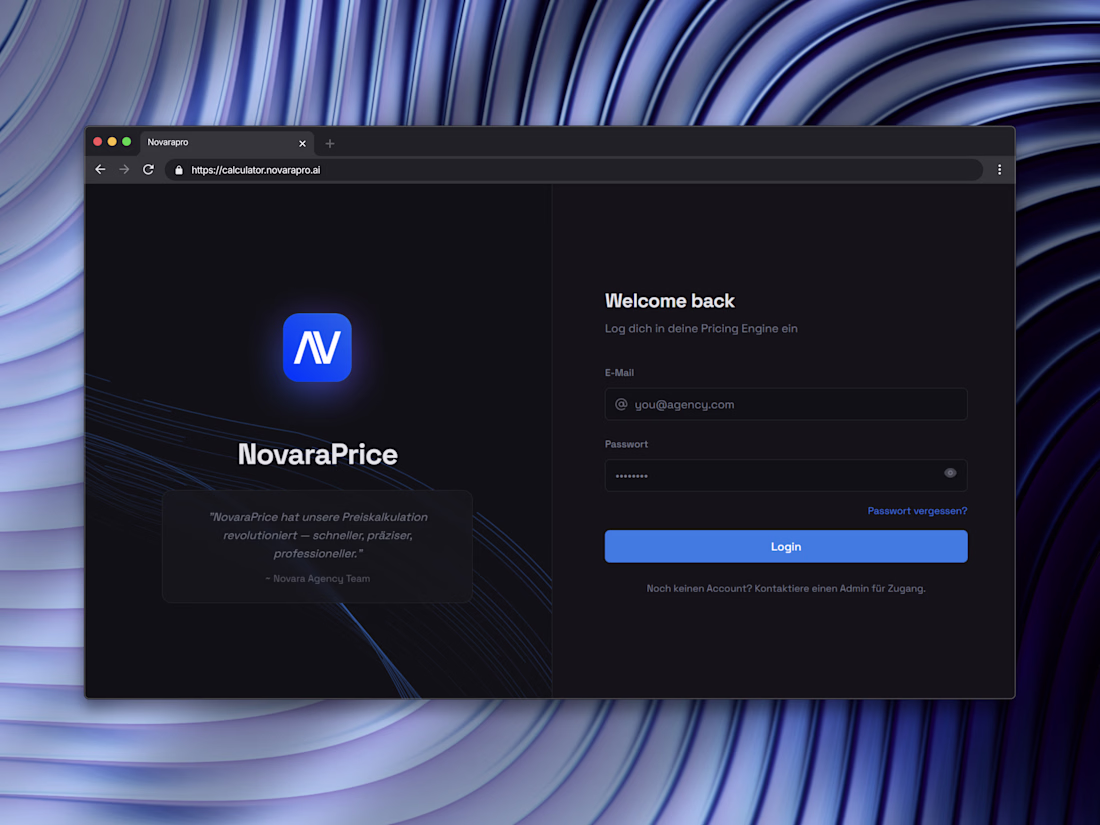Open the browser three-dot menu
This screenshot has height=825, width=1100.
click(x=999, y=170)
